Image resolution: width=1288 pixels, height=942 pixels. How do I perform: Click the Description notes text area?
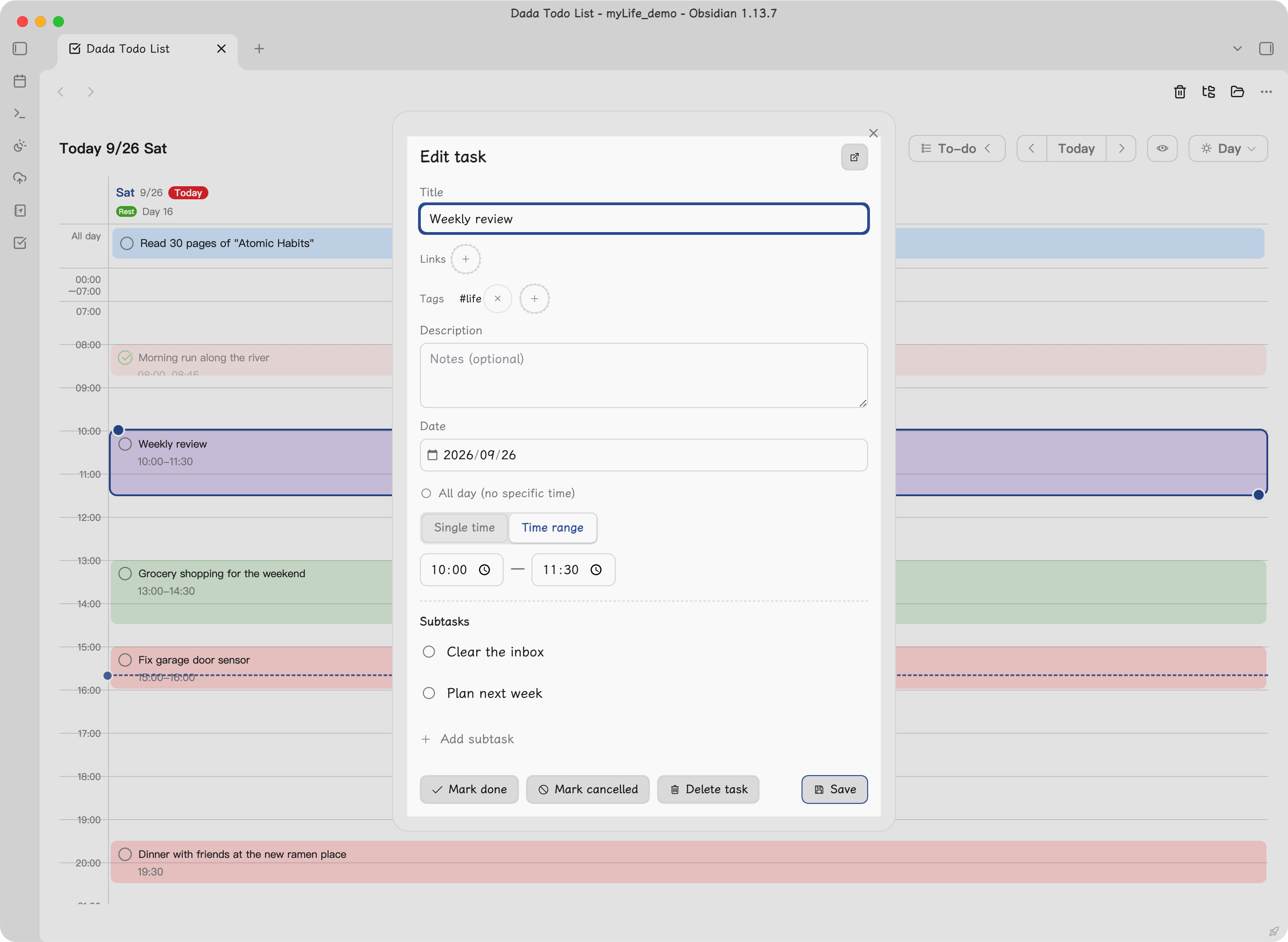tap(644, 375)
